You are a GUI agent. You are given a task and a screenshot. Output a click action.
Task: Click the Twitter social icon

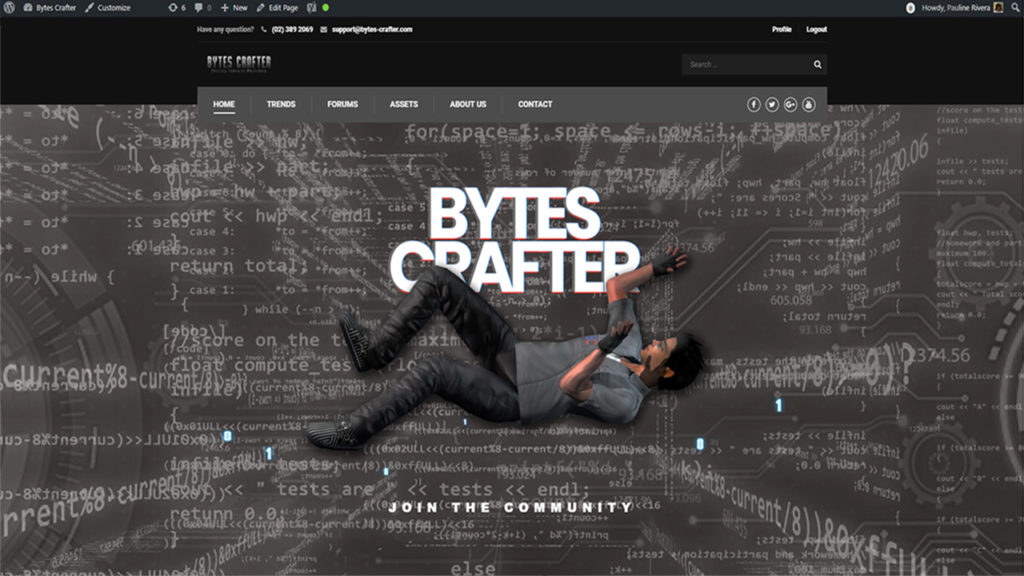(772, 104)
